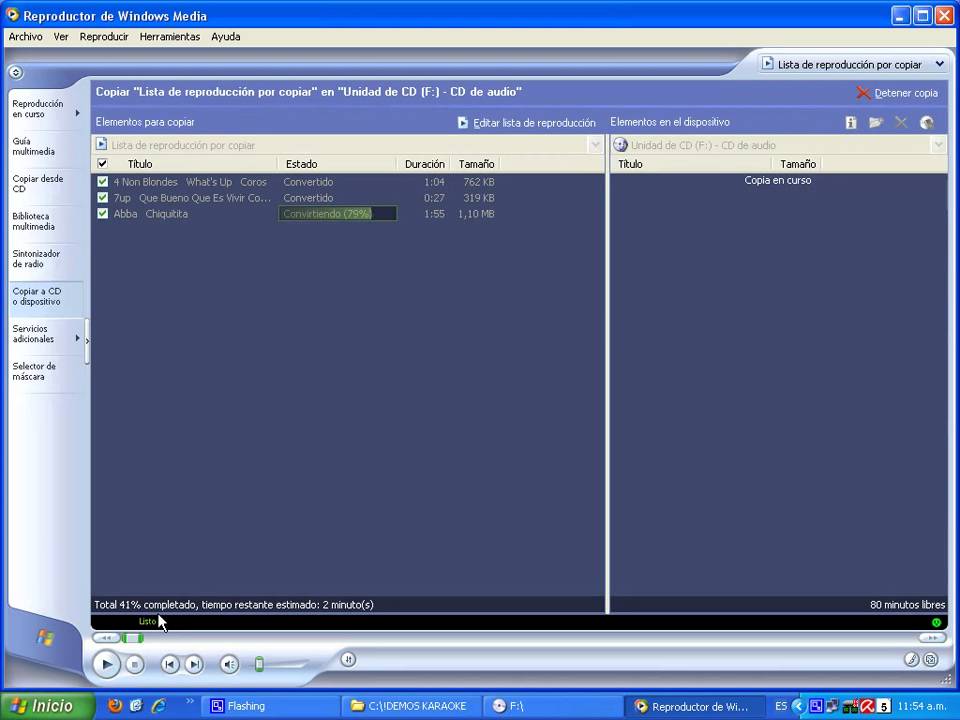
Task: Click the second quick launch icon
Action: tap(136, 705)
